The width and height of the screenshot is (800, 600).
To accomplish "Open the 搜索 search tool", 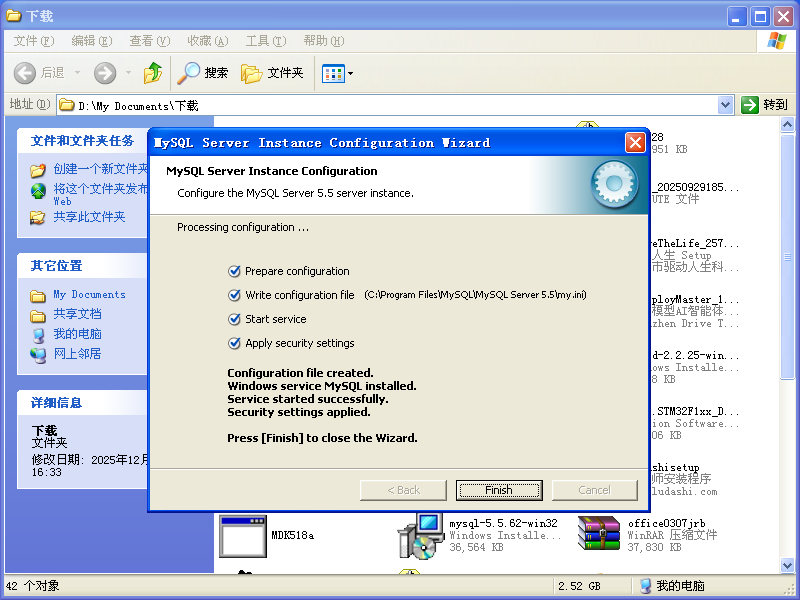I will click(x=203, y=73).
